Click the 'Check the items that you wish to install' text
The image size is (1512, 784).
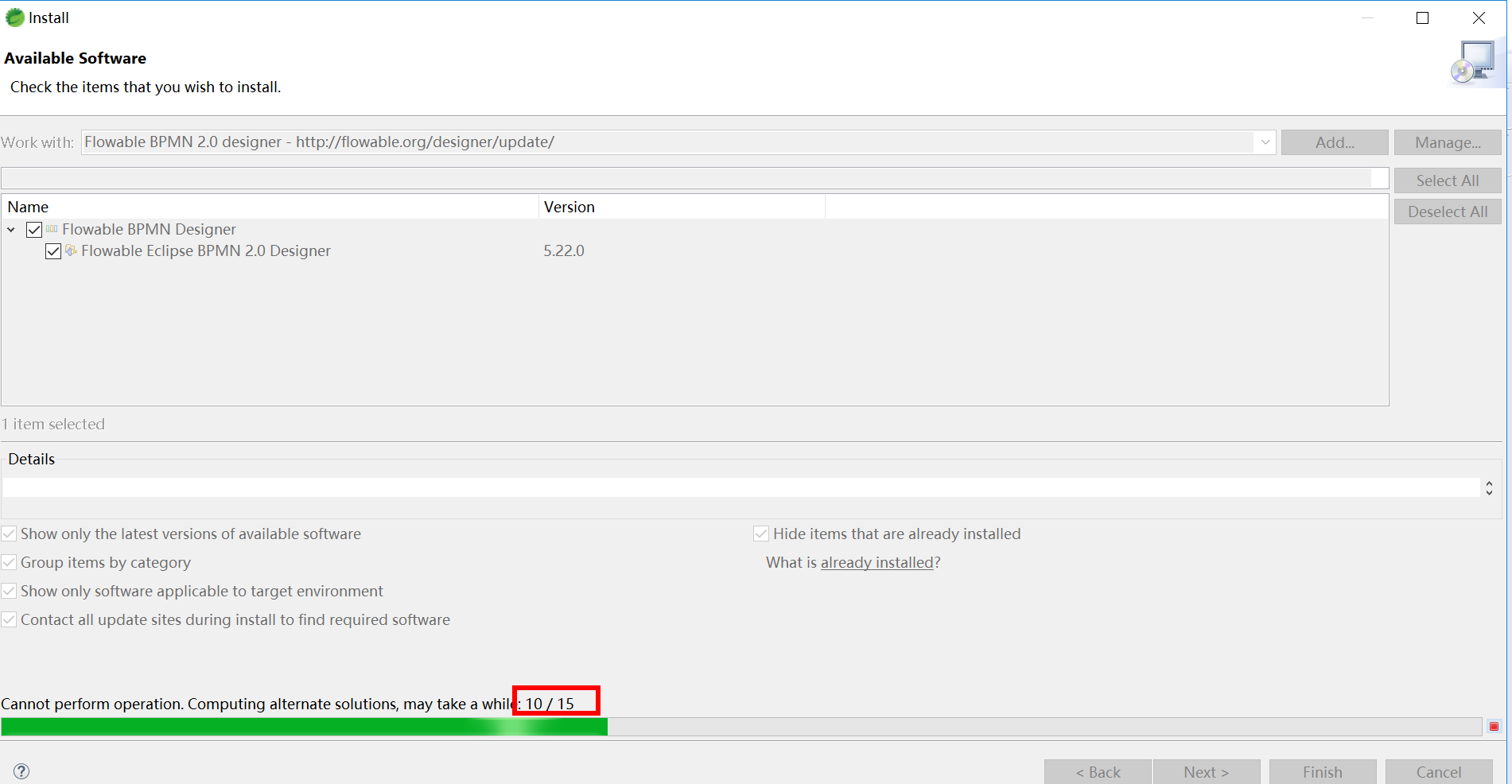[146, 87]
